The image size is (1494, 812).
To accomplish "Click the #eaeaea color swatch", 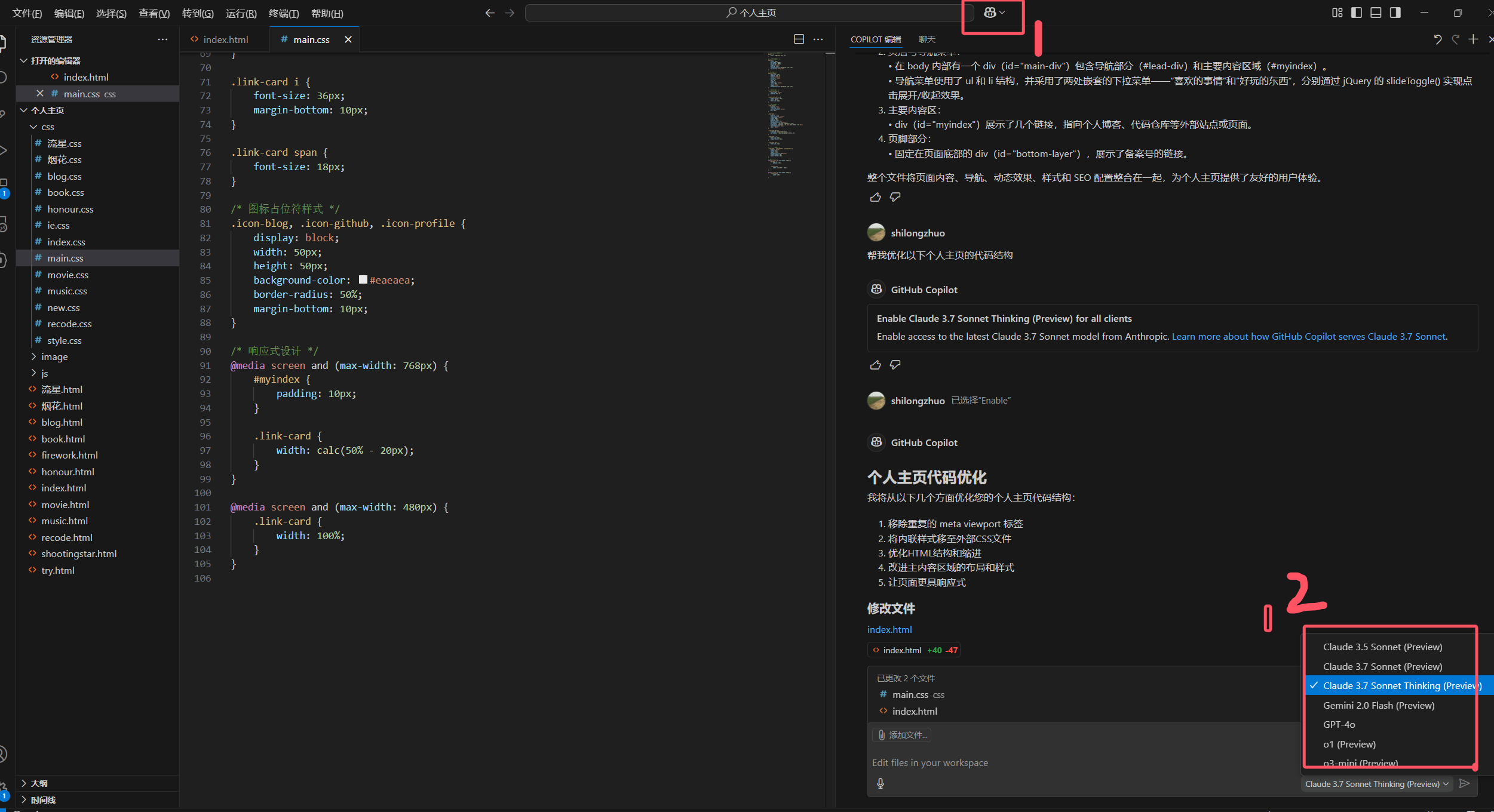I will [363, 280].
